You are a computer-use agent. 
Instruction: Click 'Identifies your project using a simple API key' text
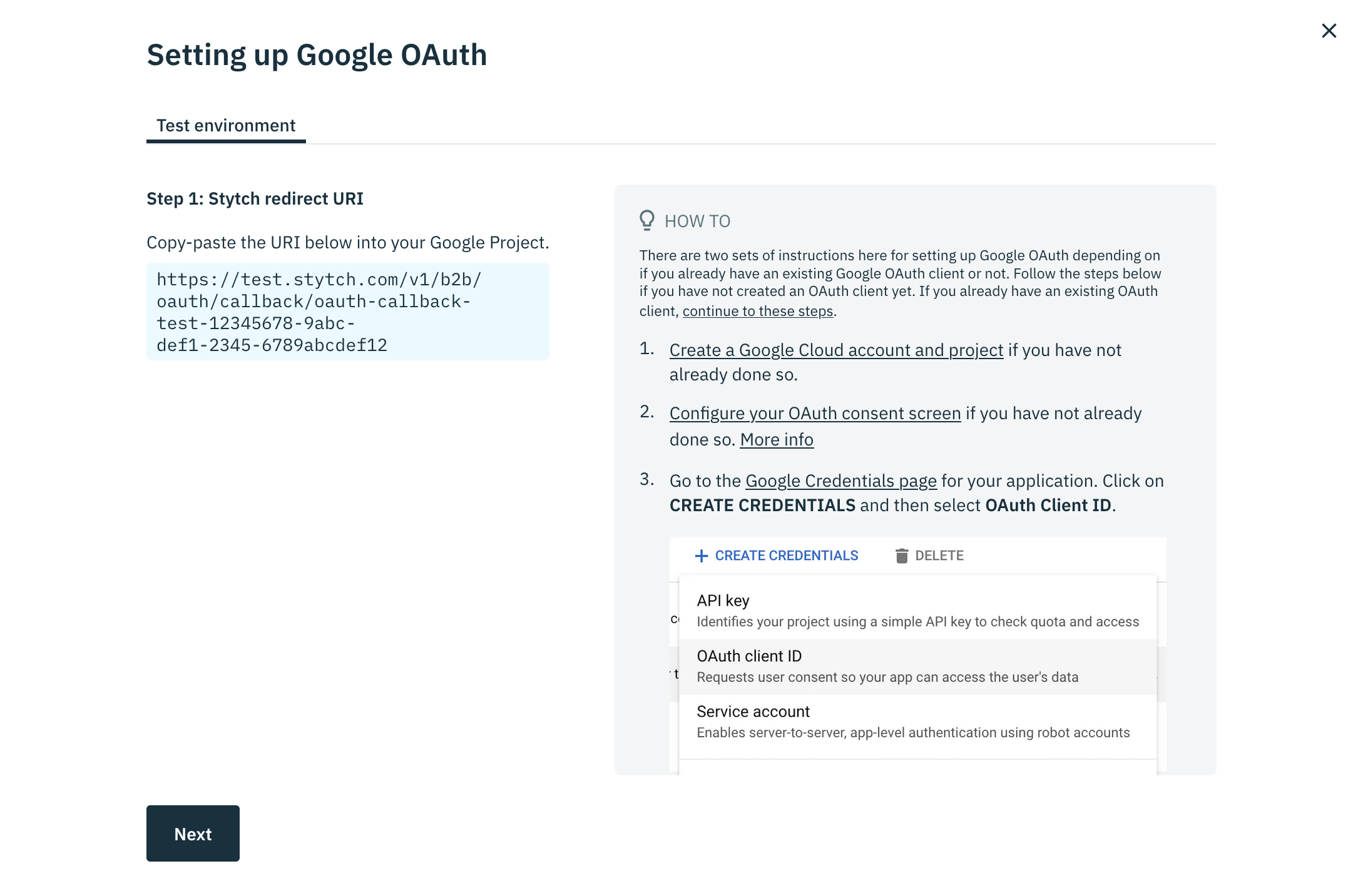point(918,621)
